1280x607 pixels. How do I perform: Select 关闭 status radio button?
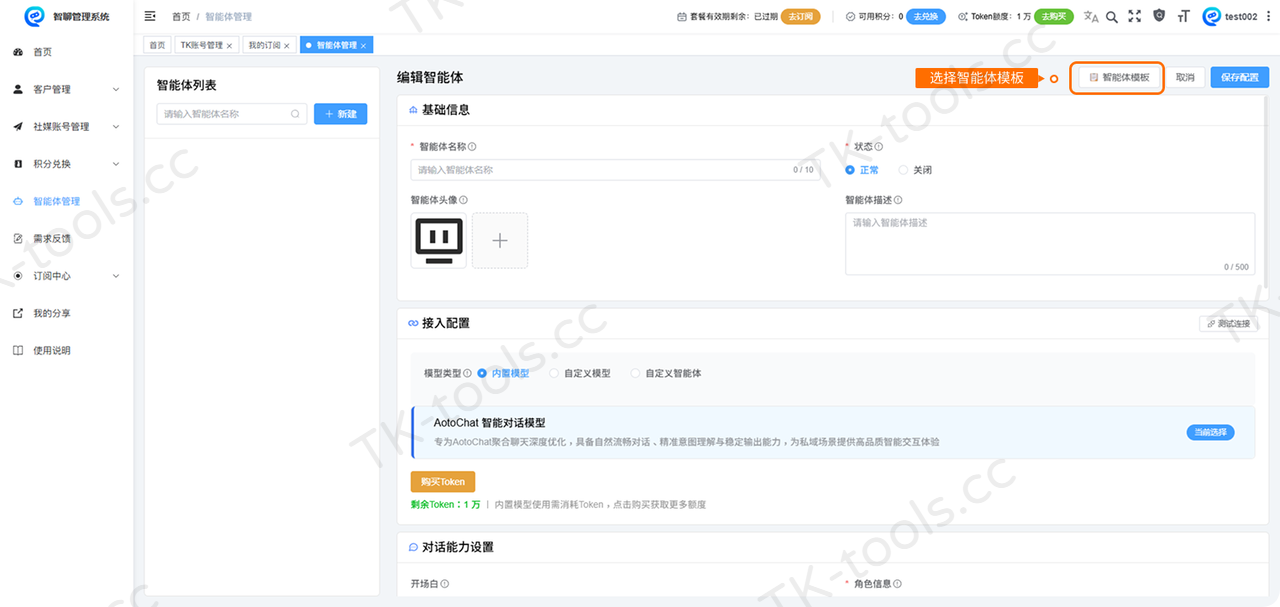(904, 170)
